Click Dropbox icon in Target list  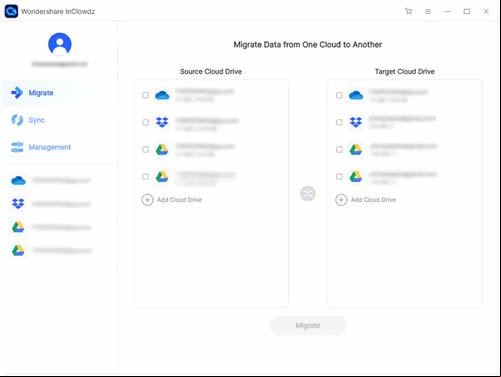coord(356,122)
